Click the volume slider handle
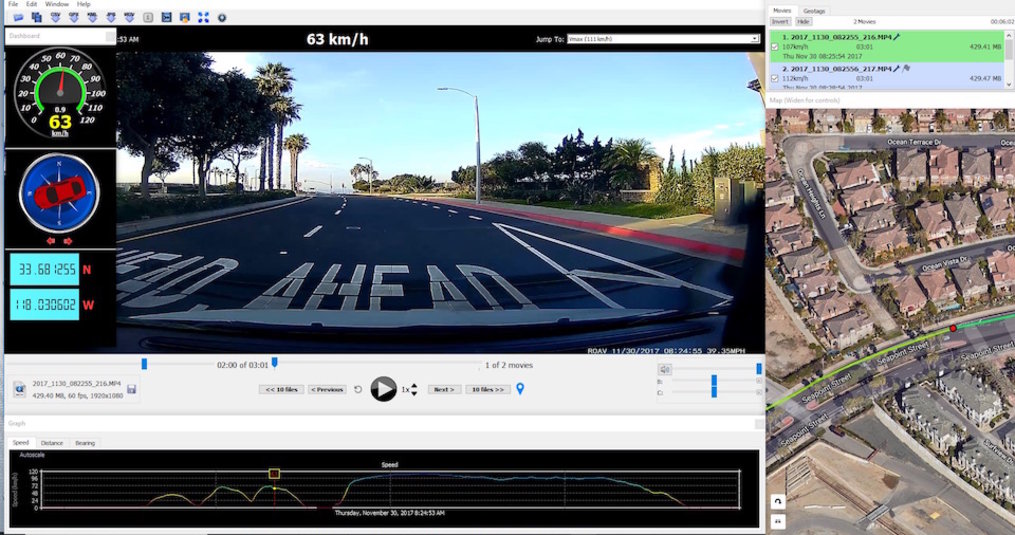 (x=759, y=369)
